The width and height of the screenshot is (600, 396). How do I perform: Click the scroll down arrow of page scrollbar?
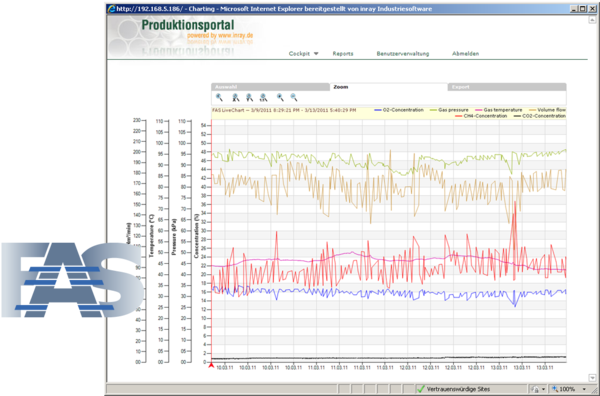pyautogui.click(x=592, y=378)
